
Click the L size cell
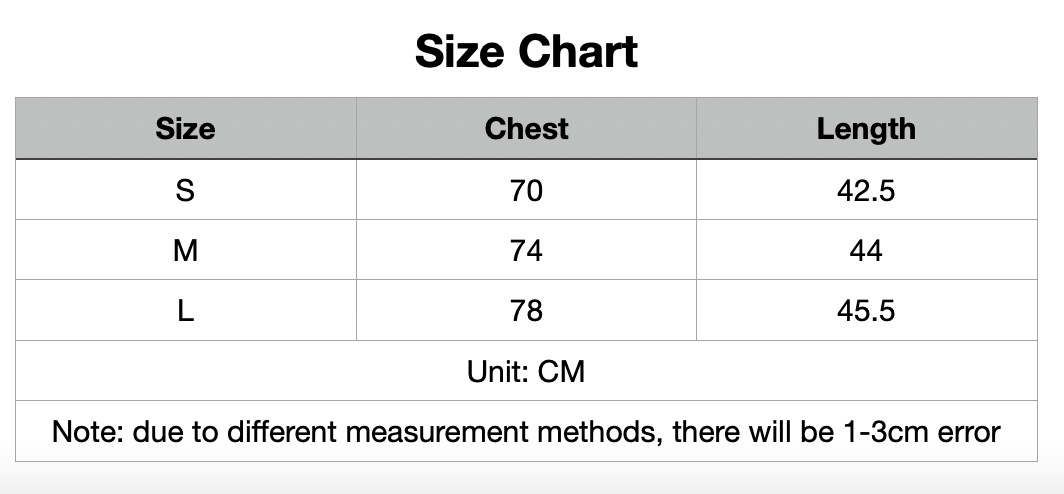185,311
